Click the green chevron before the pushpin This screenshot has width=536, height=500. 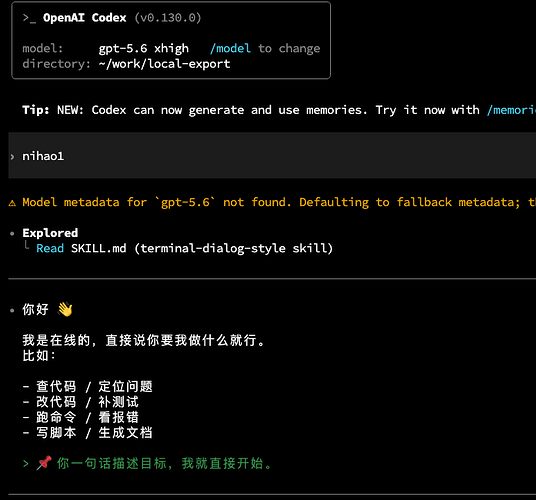[x=26, y=464]
